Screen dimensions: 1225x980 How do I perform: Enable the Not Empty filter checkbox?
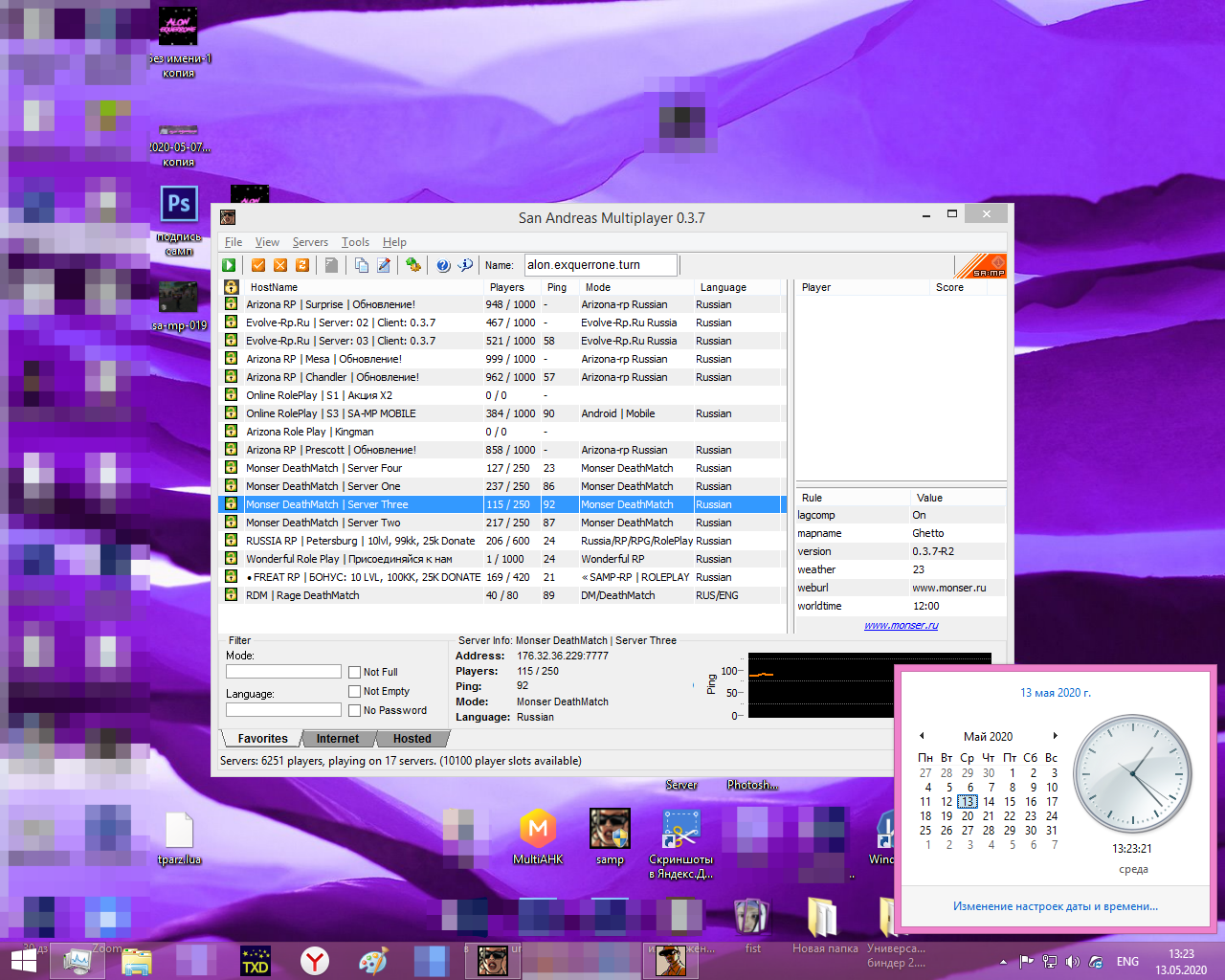pos(355,691)
